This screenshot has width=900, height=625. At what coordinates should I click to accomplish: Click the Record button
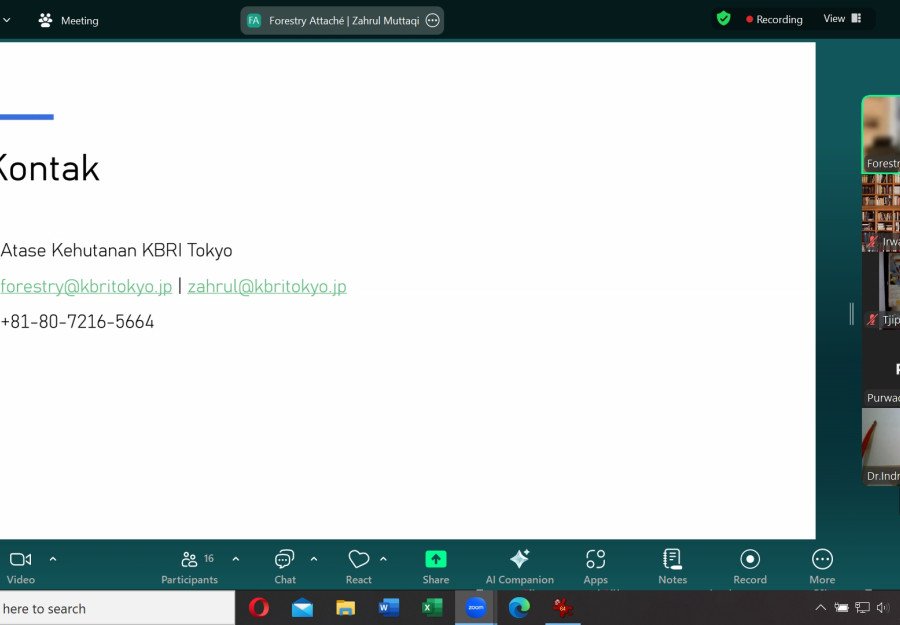pos(750,567)
